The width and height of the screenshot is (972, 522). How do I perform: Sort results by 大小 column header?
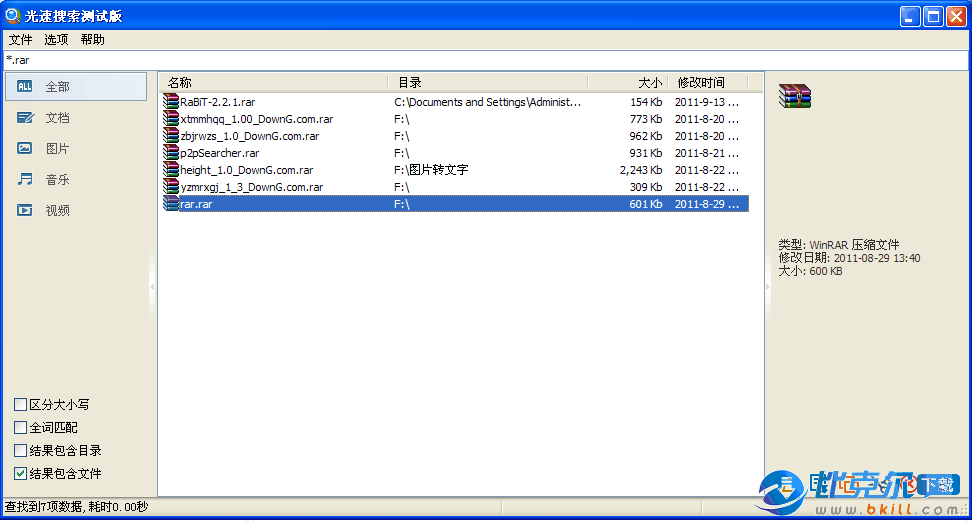(x=628, y=82)
